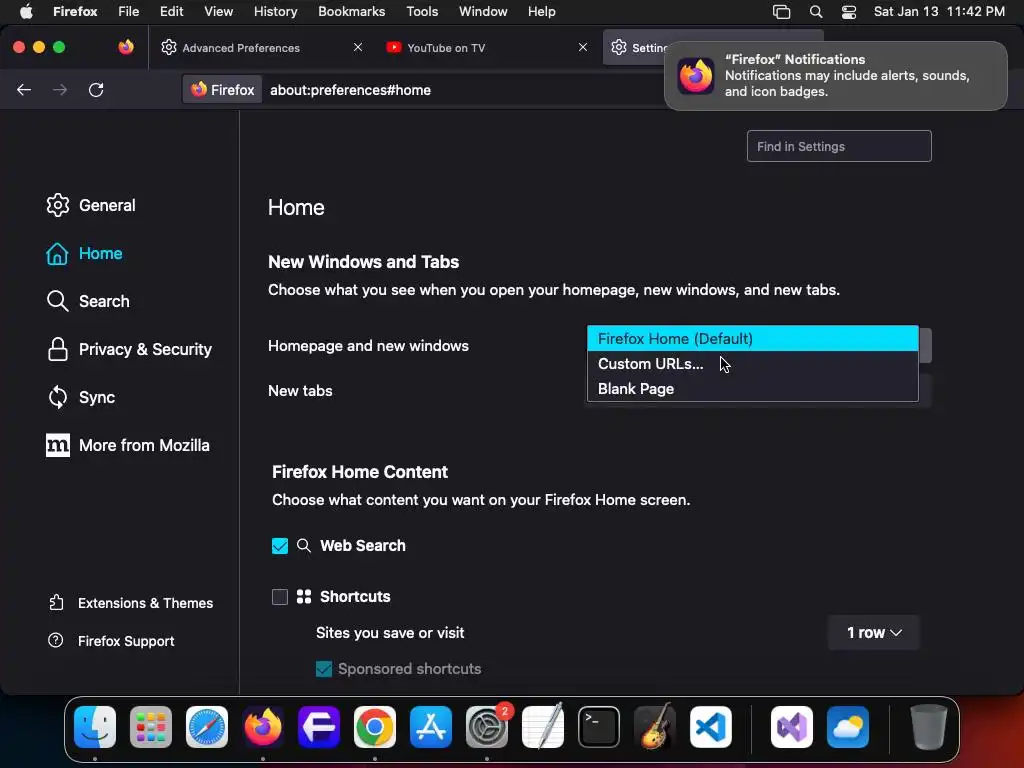Screen dimensions: 1024x768
Task: Open Weather app from the dock
Action: coord(848,727)
